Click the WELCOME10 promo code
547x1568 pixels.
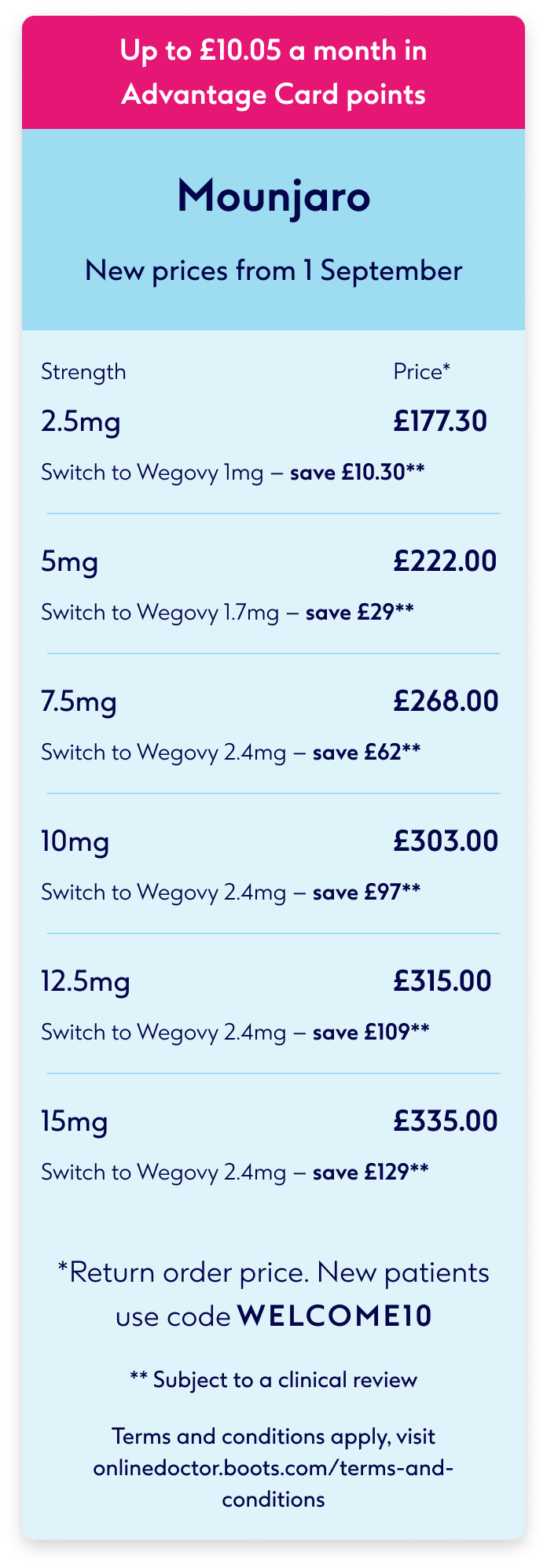(335, 1316)
